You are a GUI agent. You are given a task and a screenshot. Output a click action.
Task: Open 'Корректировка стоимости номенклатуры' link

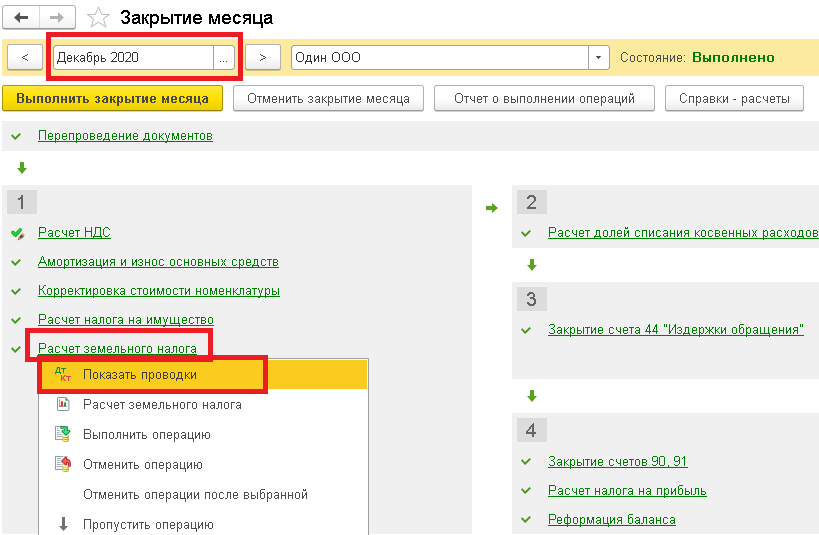point(159,290)
